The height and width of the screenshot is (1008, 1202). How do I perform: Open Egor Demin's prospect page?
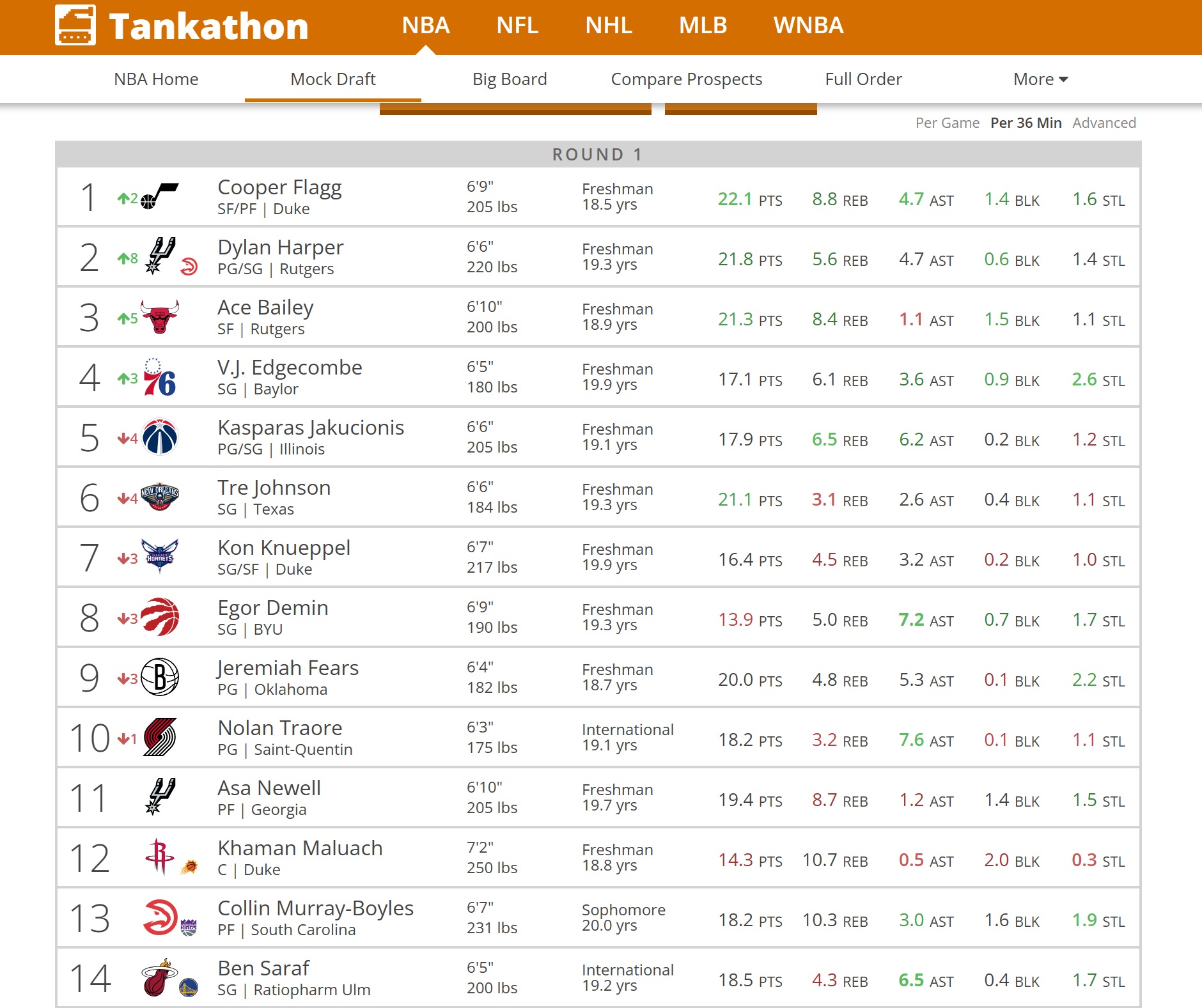coord(273,608)
